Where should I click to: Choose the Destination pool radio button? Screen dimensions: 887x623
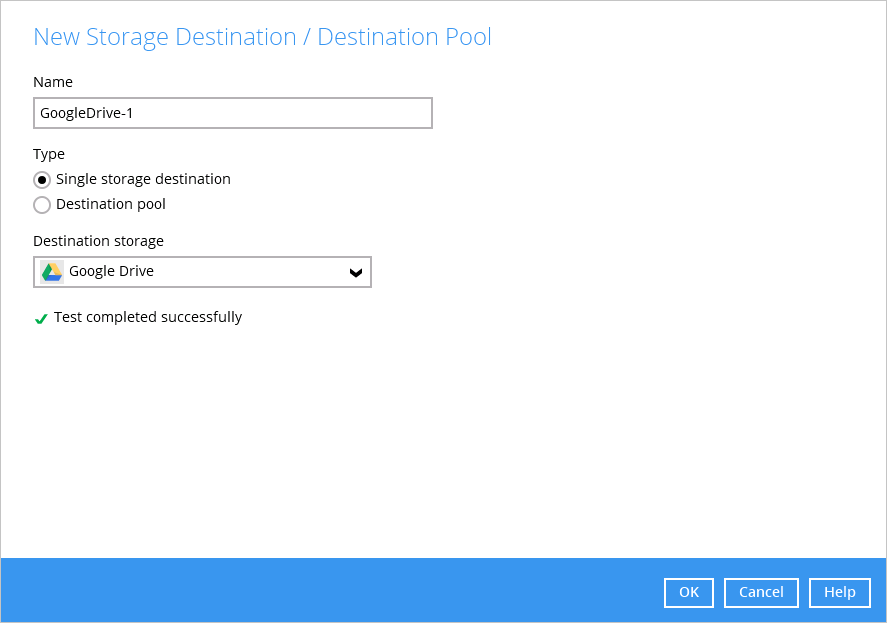tap(42, 205)
